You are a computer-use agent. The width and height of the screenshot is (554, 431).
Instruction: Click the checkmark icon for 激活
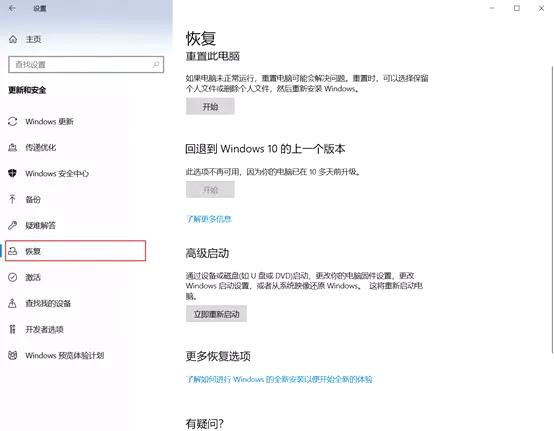(13, 277)
